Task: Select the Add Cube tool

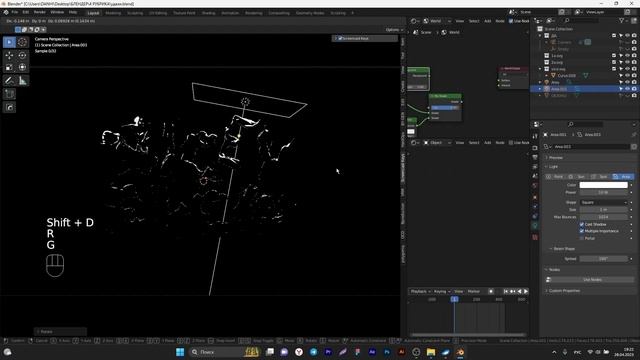Action: [9, 94]
